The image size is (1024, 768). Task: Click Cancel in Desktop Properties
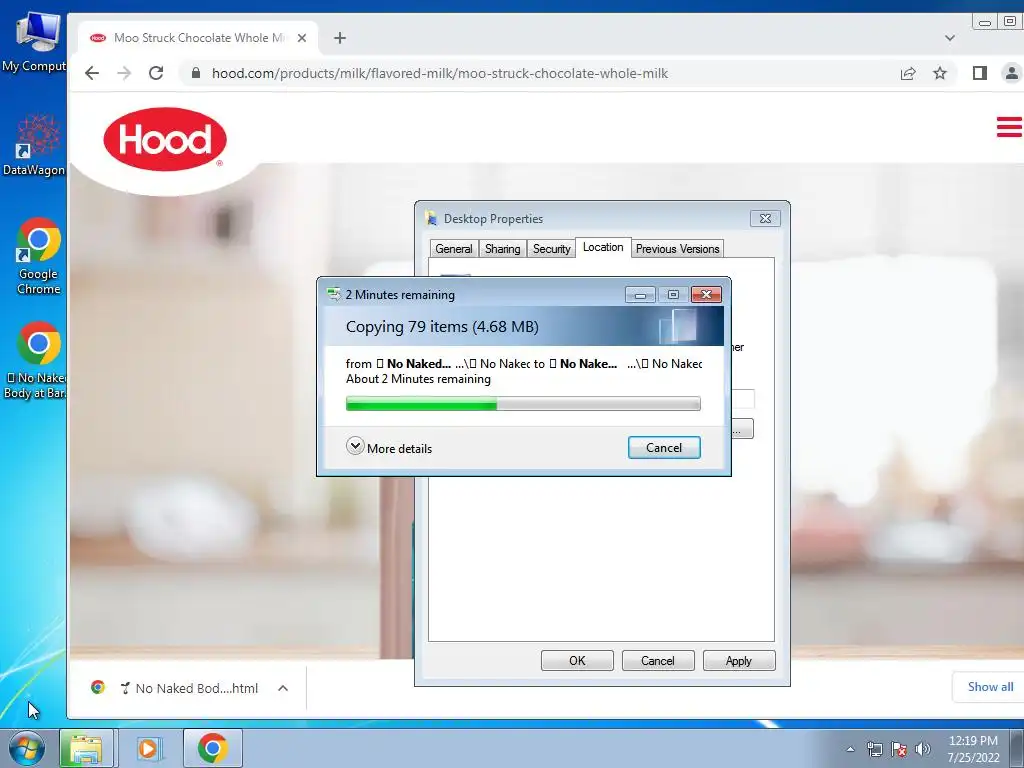point(658,660)
